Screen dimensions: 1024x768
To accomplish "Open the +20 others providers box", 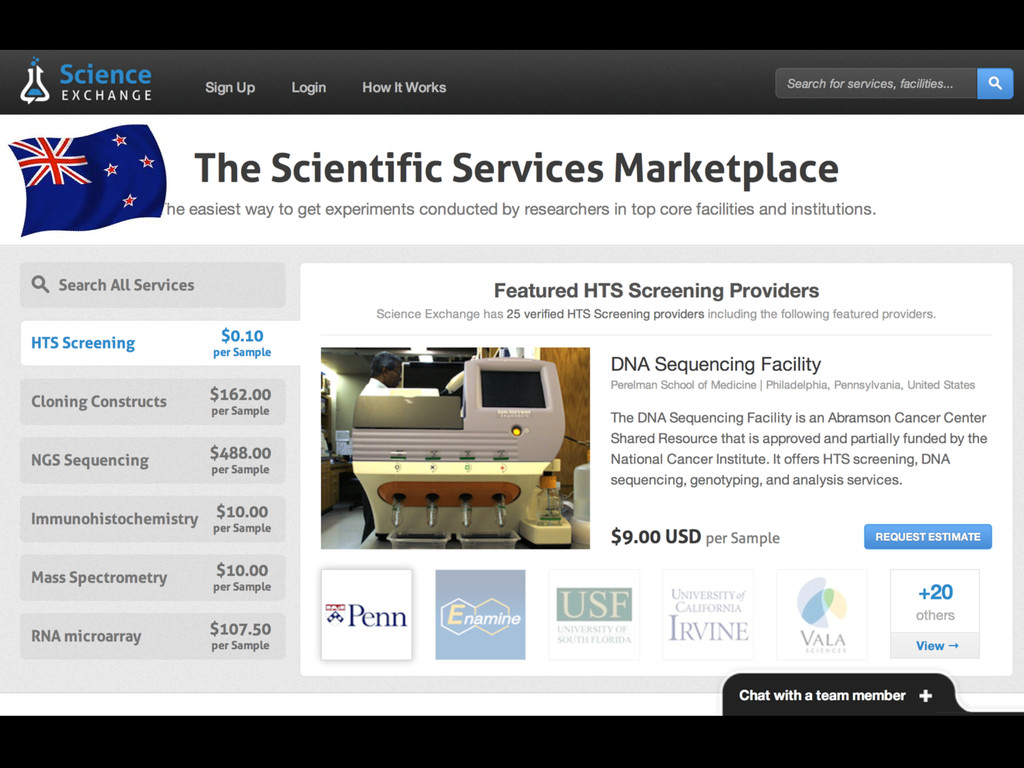I will point(935,614).
